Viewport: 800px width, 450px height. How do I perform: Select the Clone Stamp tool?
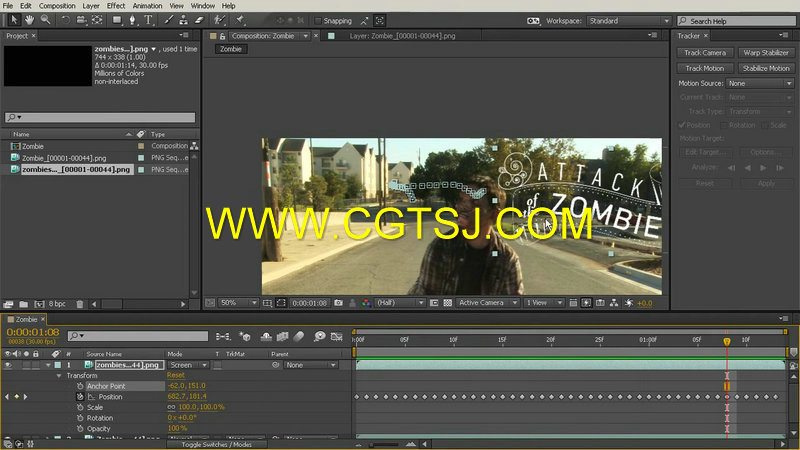[x=184, y=20]
